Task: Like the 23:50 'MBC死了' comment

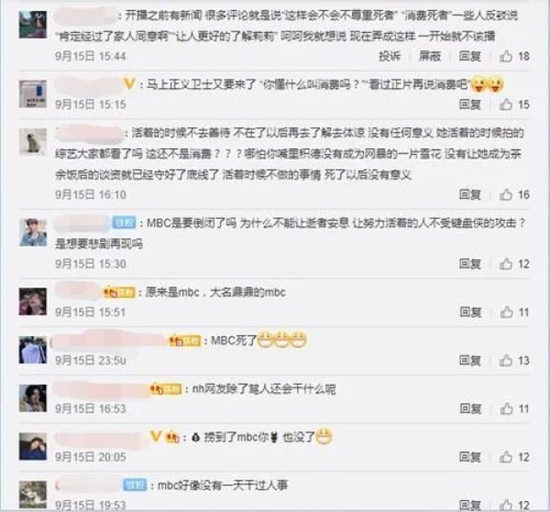Action: pyautogui.click(x=505, y=361)
